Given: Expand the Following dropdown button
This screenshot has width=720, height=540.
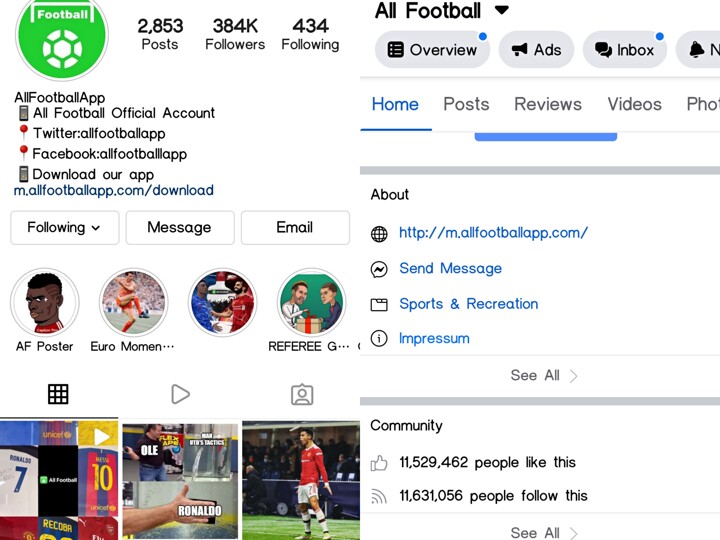Looking at the screenshot, I should pos(65,228).
